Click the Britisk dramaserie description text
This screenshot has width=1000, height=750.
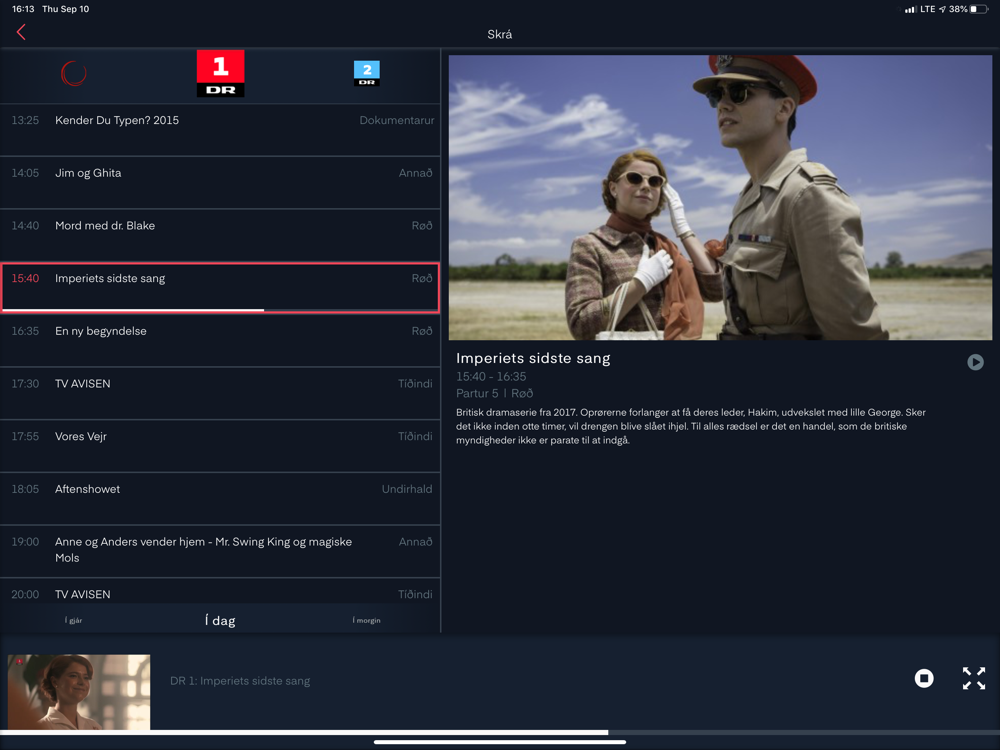[691, 426]
